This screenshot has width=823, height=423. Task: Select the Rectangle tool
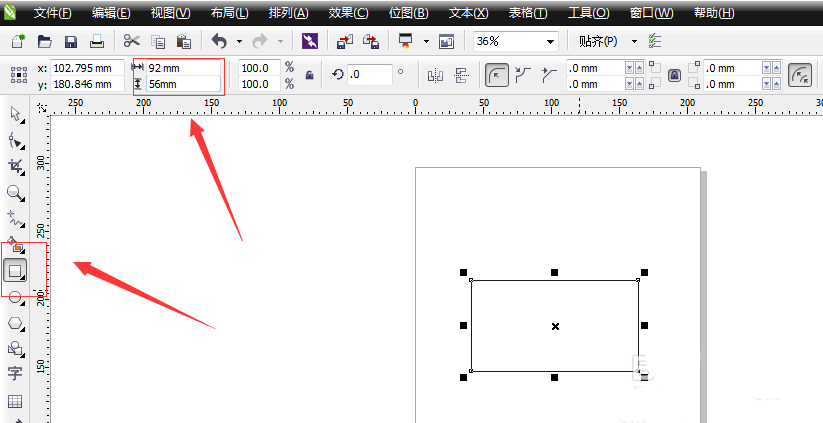[15, 271]
